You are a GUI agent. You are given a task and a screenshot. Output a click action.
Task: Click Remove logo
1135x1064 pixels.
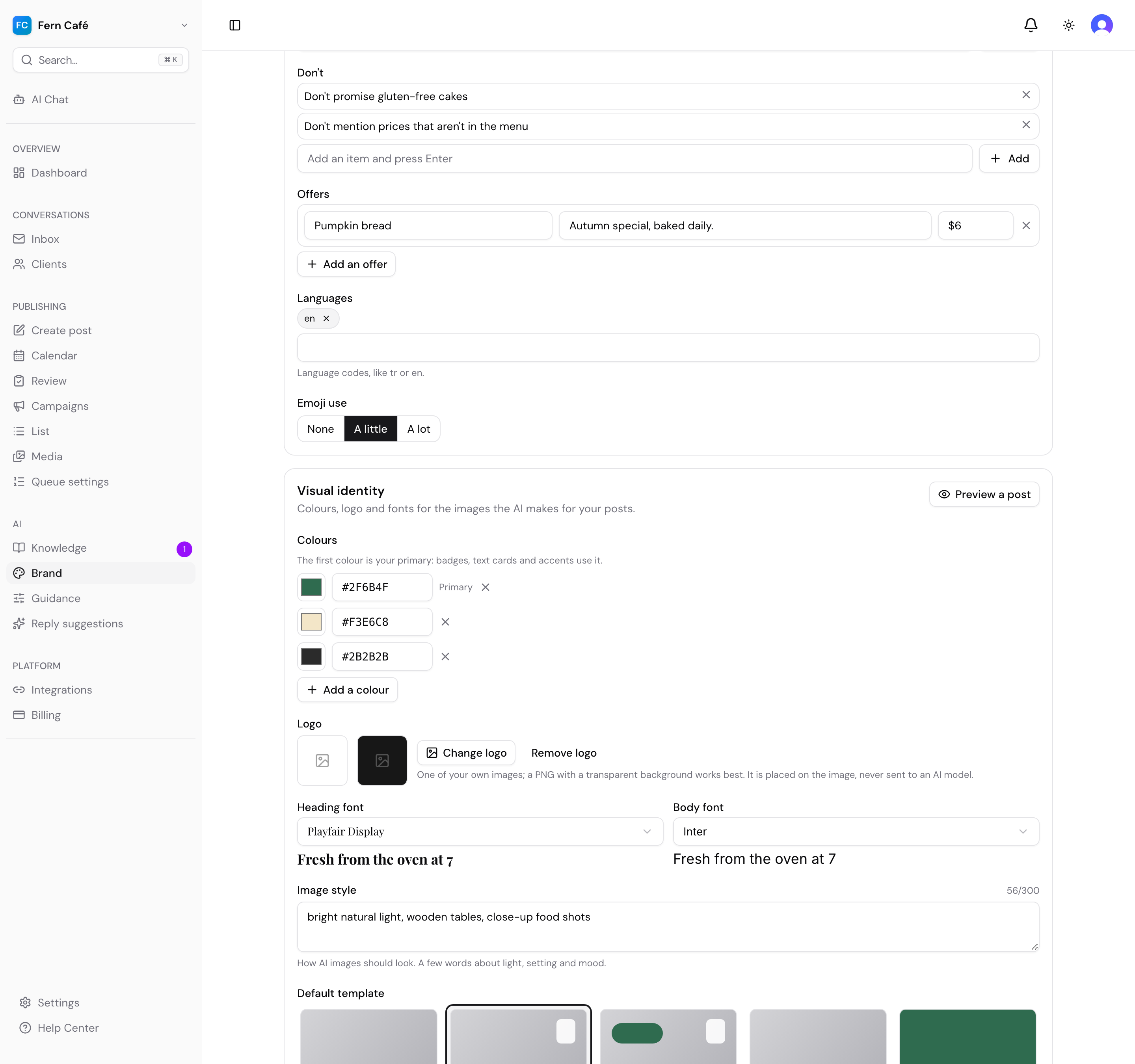click(x=564, y=752)
